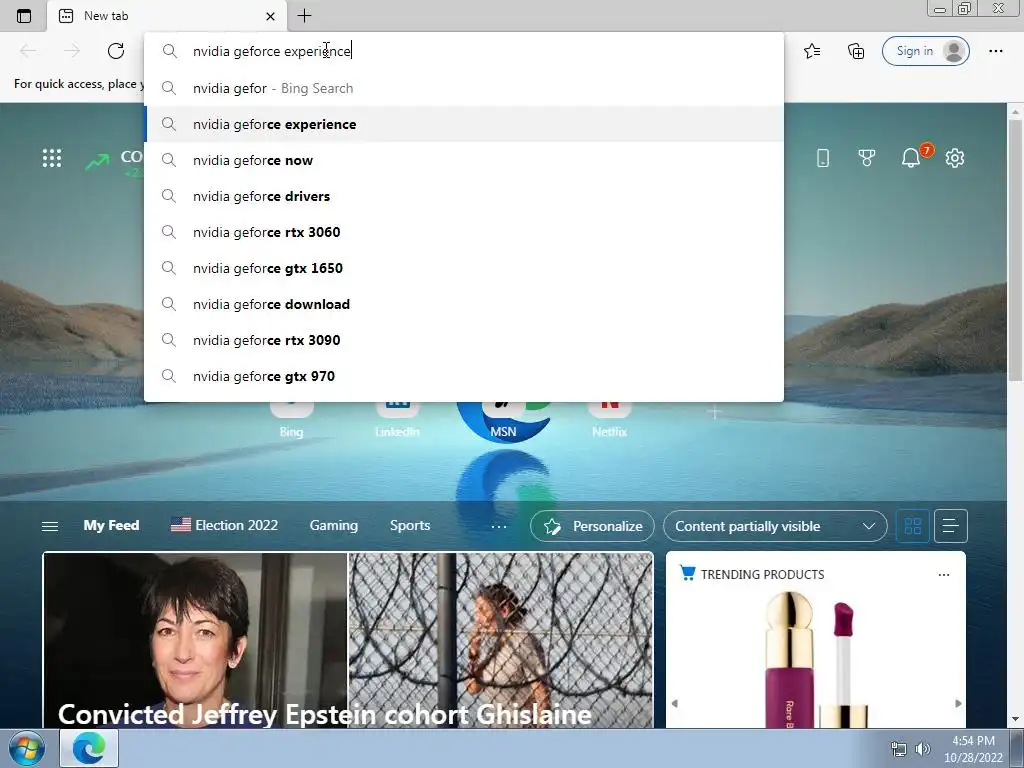
Task: Click the Trending Products shopping cart icon
Action: click(687, 573)
